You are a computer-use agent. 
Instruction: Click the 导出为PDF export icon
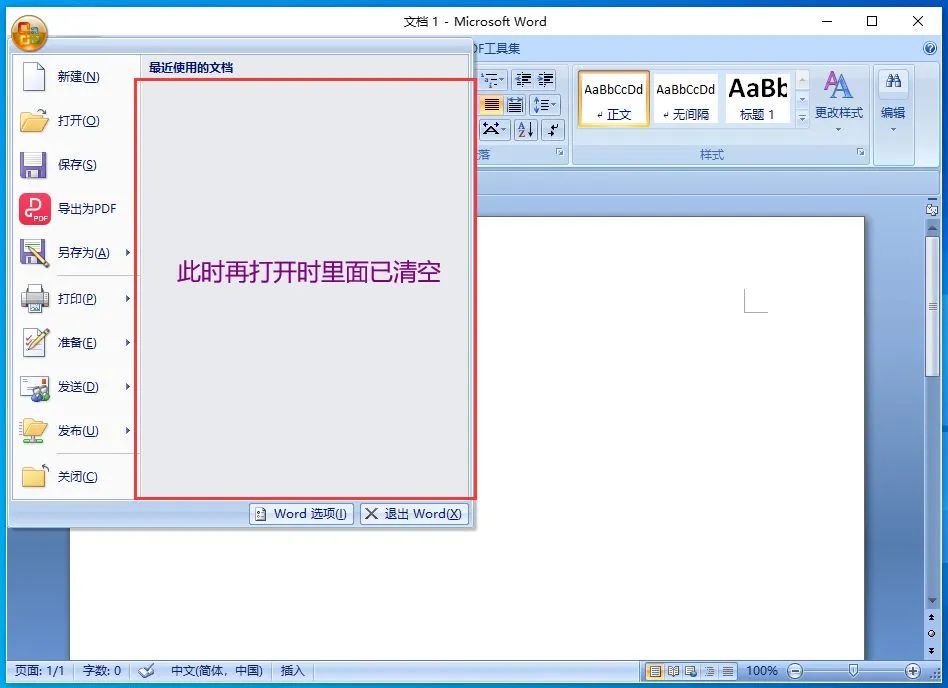[37, 209]
